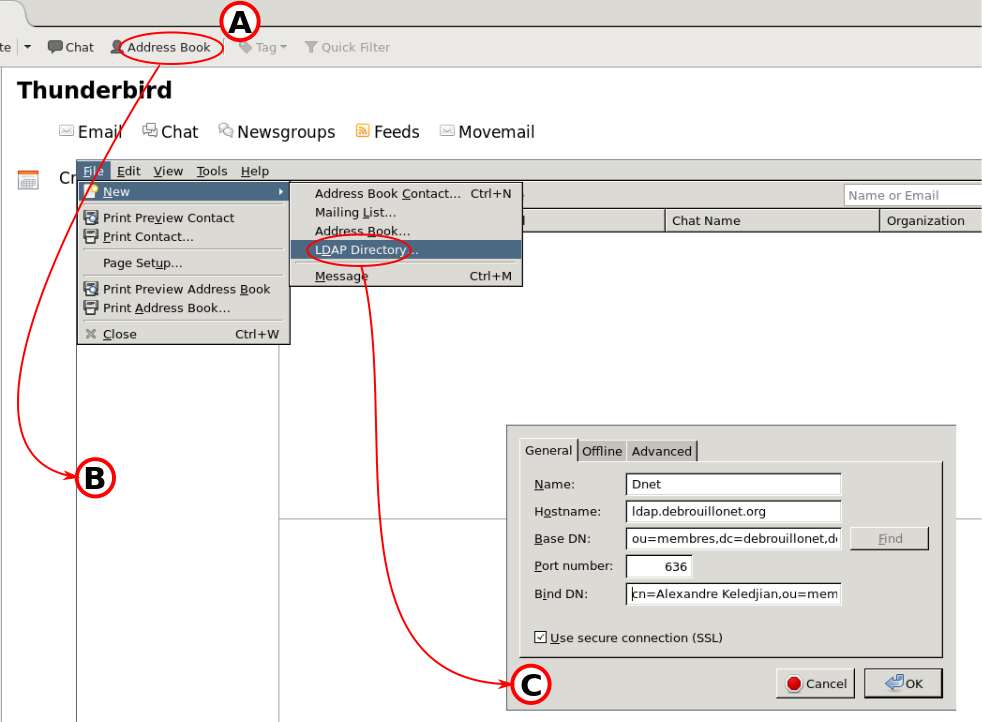Open the Help menu

click(x=255, y=171)
